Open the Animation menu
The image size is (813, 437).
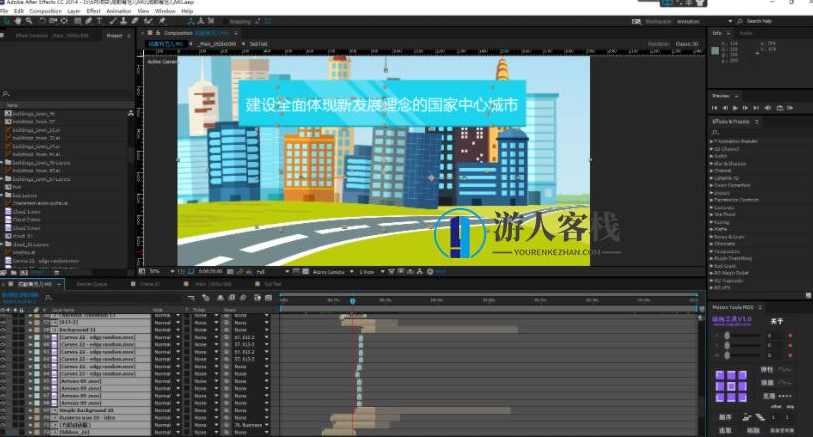coord(119,11)
